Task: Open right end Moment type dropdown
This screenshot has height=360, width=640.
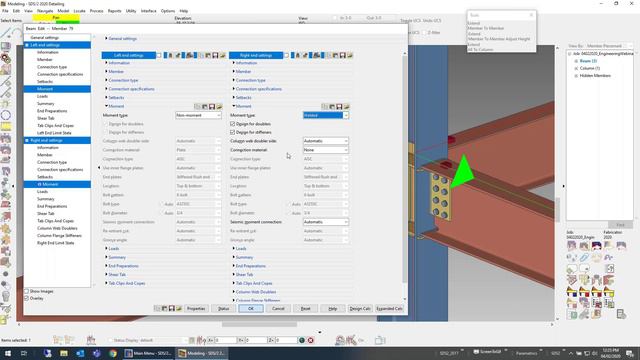Action: click(x=326, y=116)
